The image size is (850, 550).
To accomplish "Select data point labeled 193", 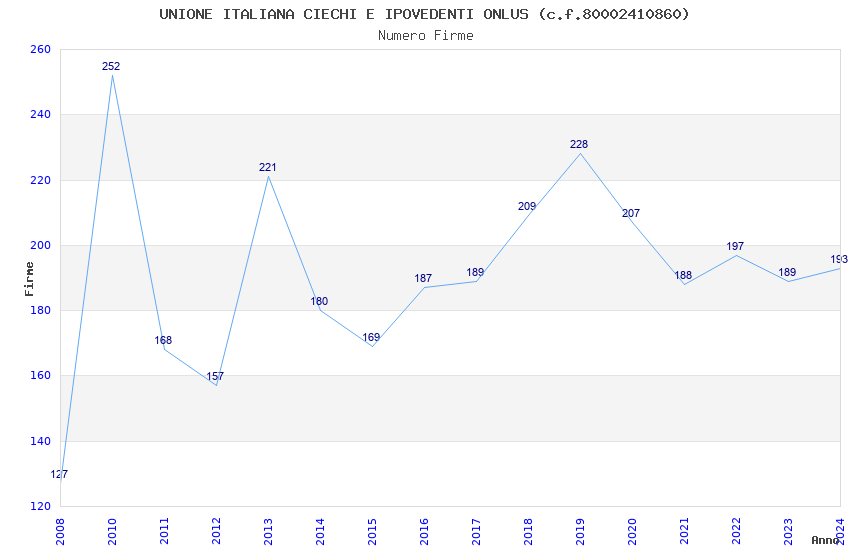I will tap(839, 260).
